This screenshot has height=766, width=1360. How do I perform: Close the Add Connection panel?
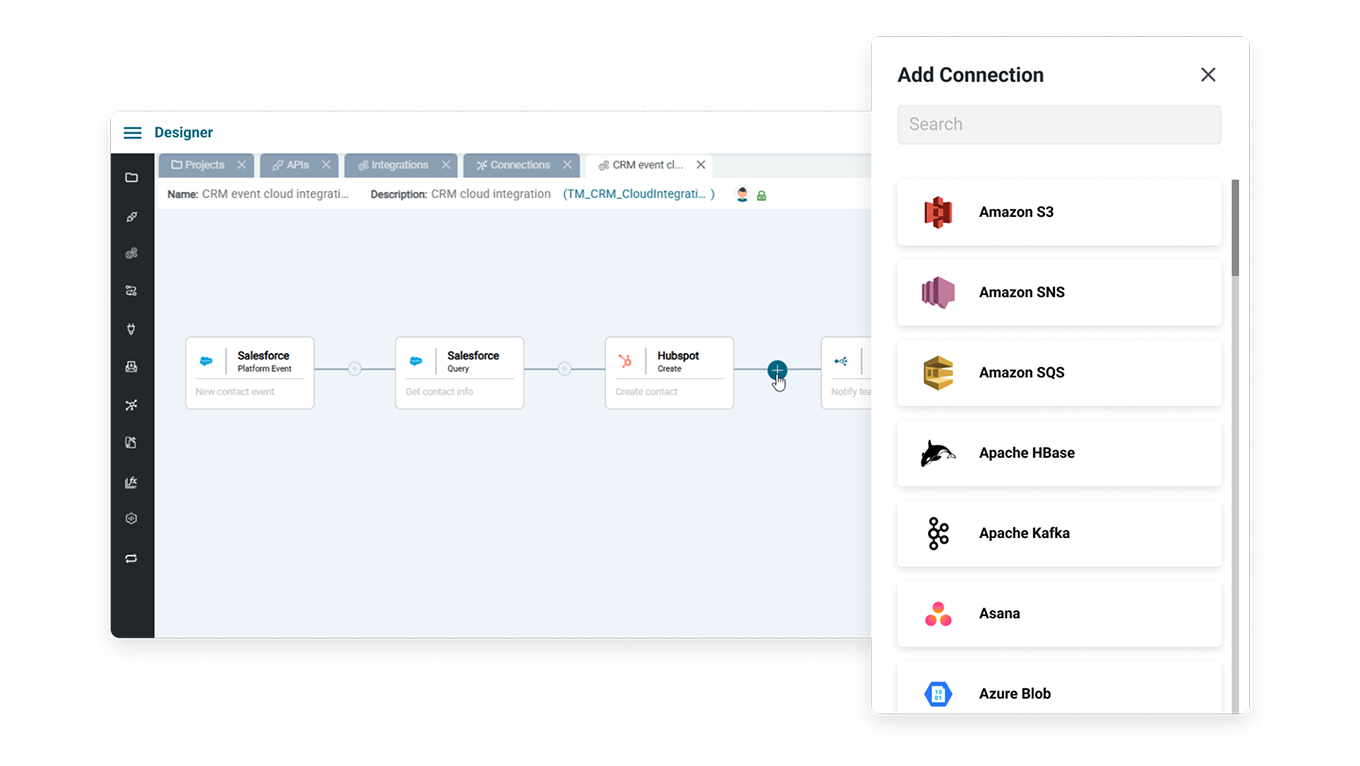(1208, 75)
